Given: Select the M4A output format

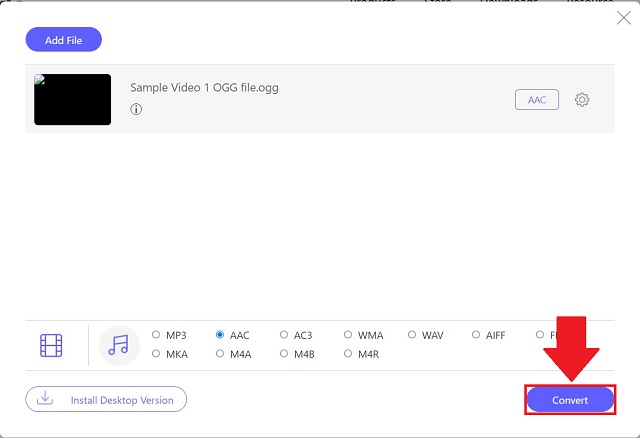Looking at the screenshot, I should pyautogui.click(x=220, y=354).
